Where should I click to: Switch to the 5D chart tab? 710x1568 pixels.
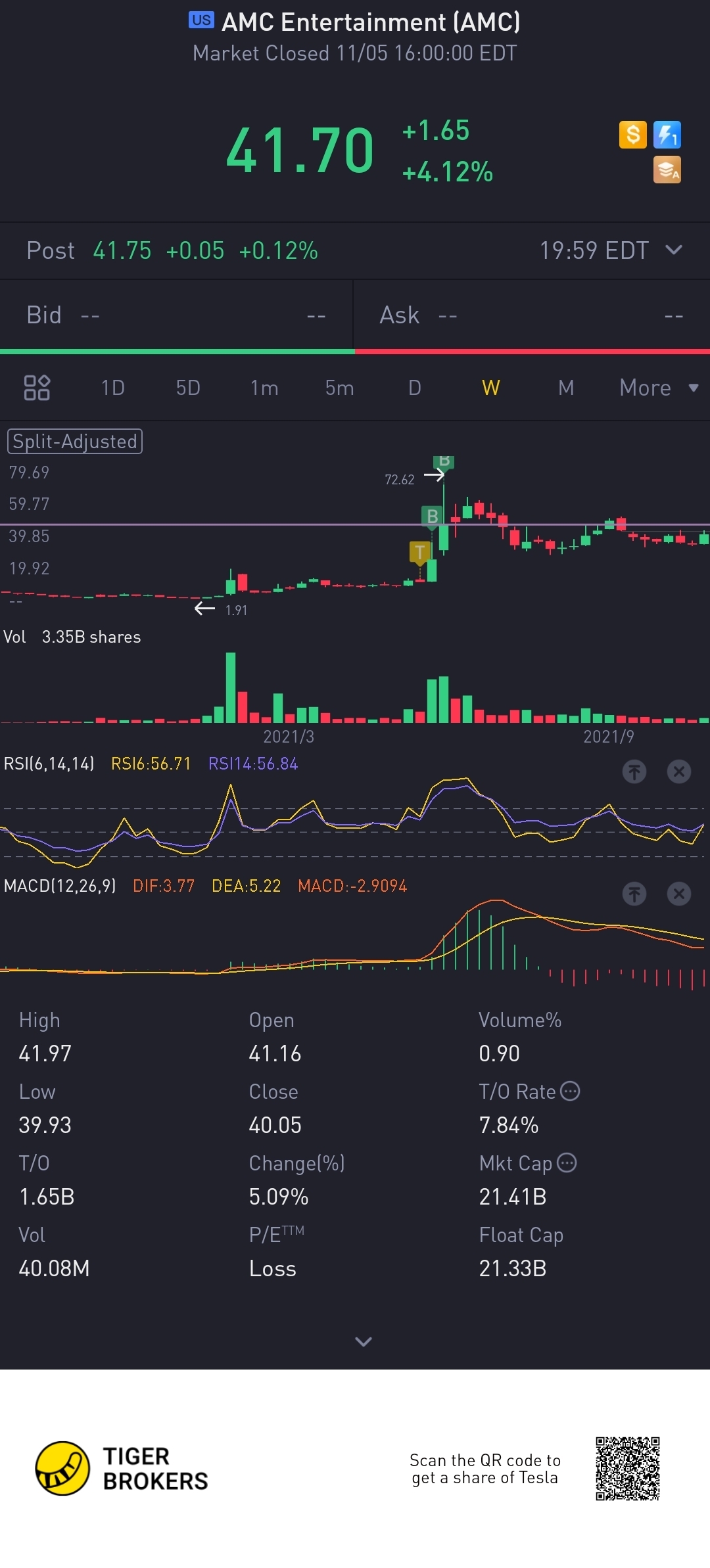[x=188, y=388]
